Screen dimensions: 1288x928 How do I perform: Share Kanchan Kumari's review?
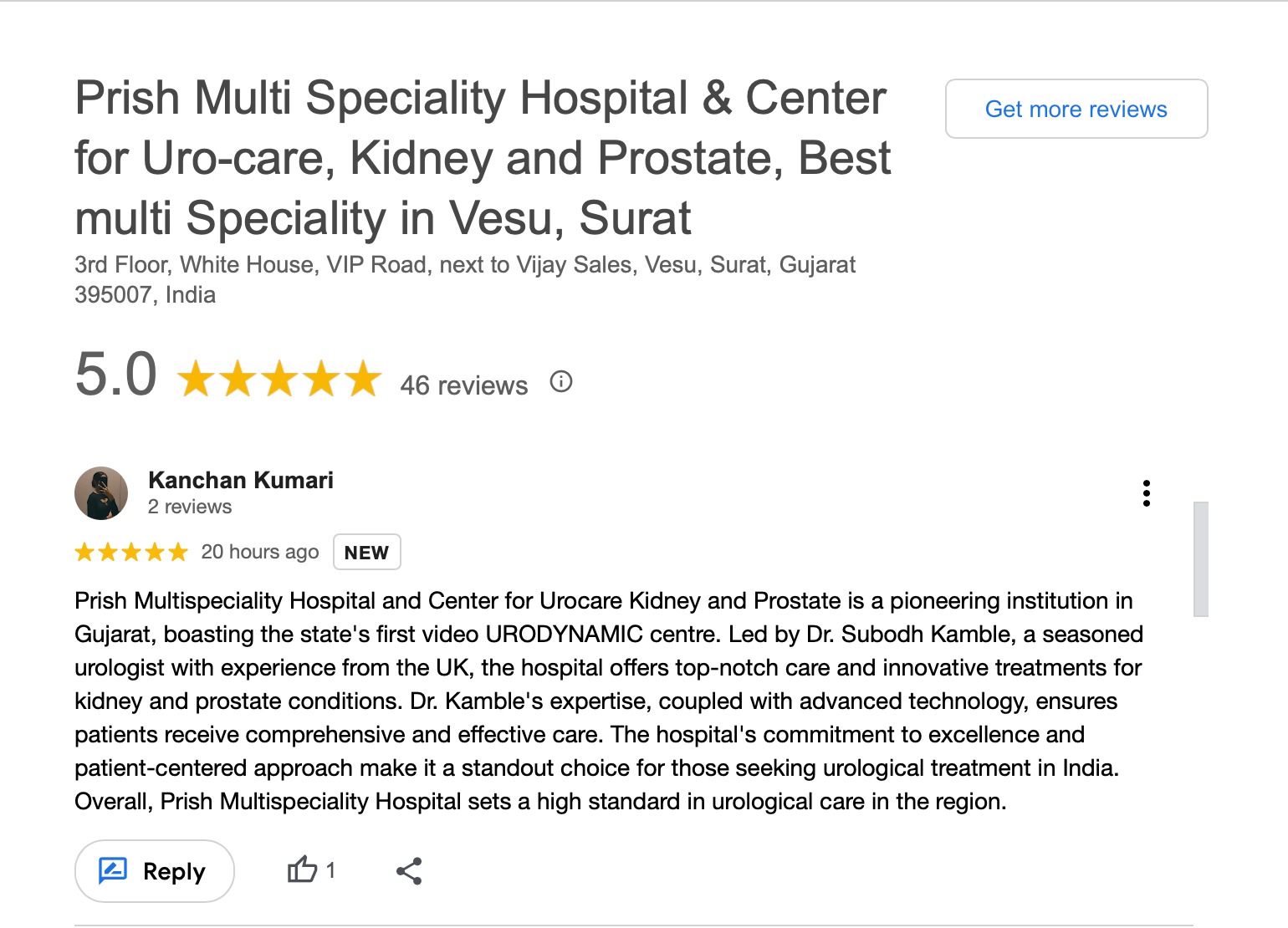coord(409,871)
